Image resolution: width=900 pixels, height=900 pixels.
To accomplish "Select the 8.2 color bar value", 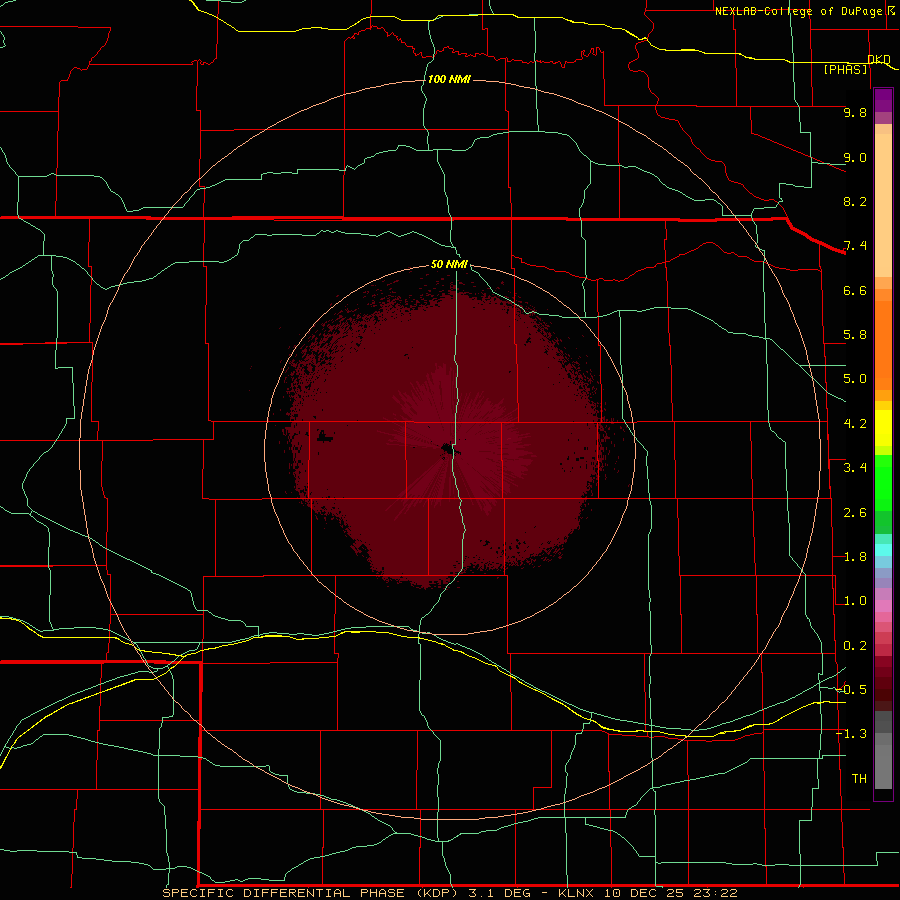I will (855, 201).
